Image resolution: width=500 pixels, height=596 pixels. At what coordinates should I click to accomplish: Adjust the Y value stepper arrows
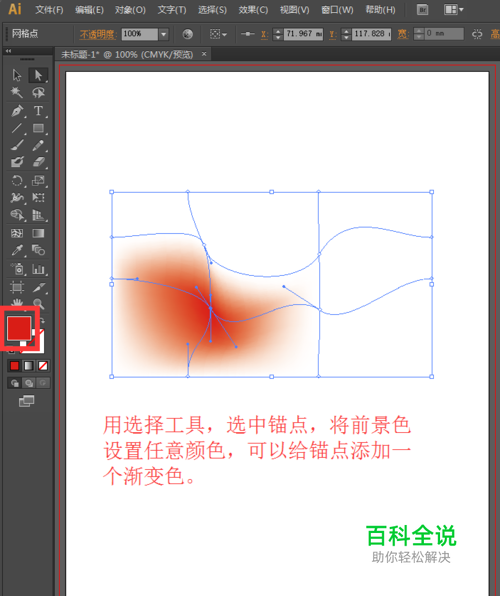click(x=346, y=34)
